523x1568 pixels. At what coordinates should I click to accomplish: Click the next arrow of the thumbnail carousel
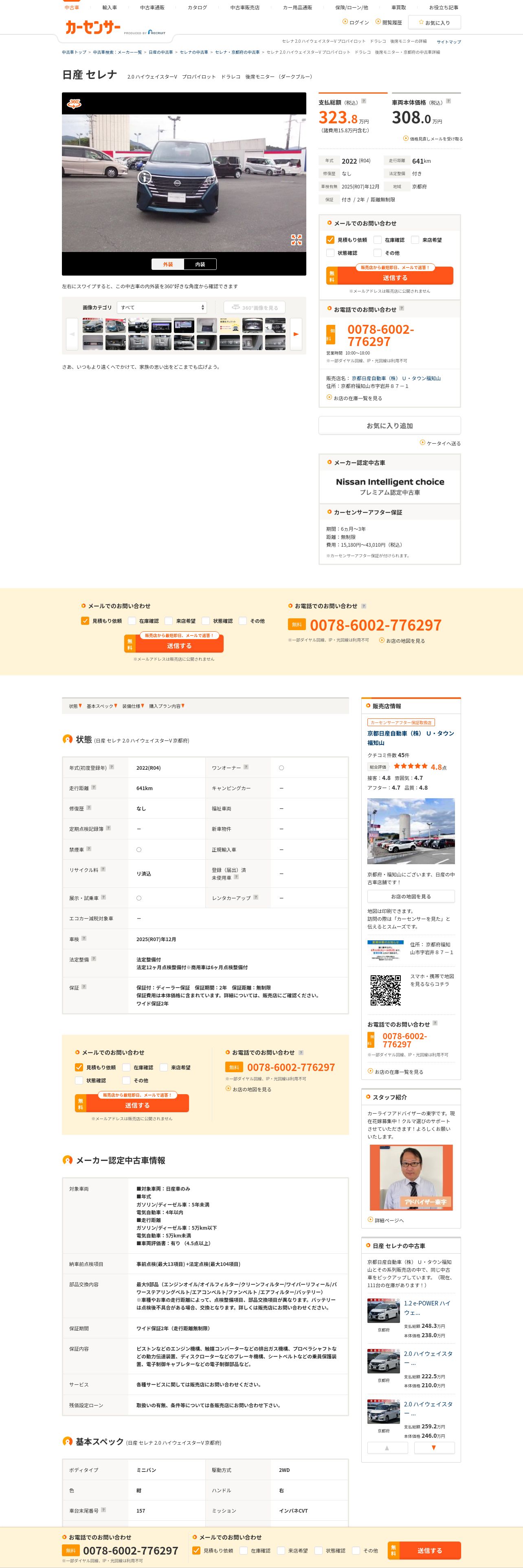(296, 334)
